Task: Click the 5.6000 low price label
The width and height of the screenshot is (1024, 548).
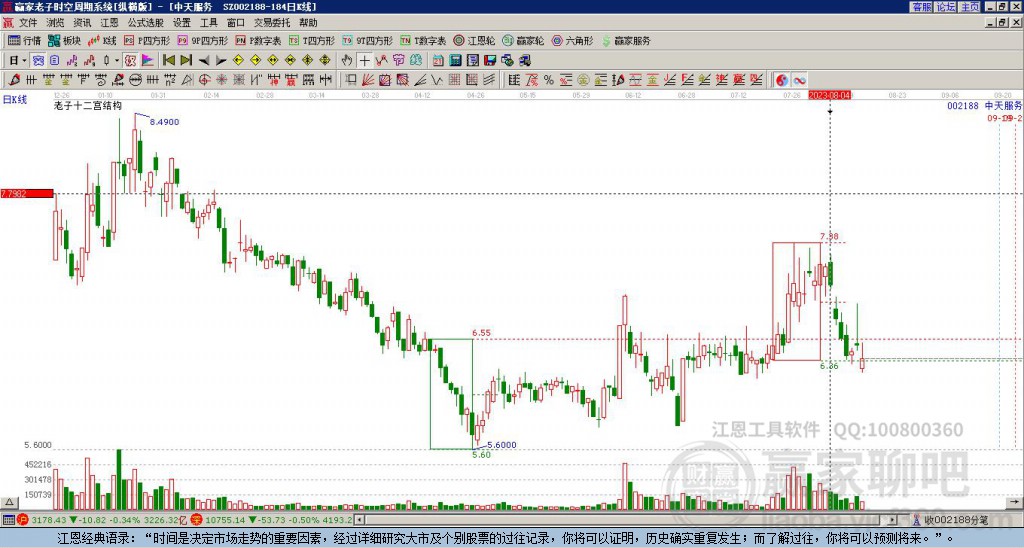Action: coord(502,445)
